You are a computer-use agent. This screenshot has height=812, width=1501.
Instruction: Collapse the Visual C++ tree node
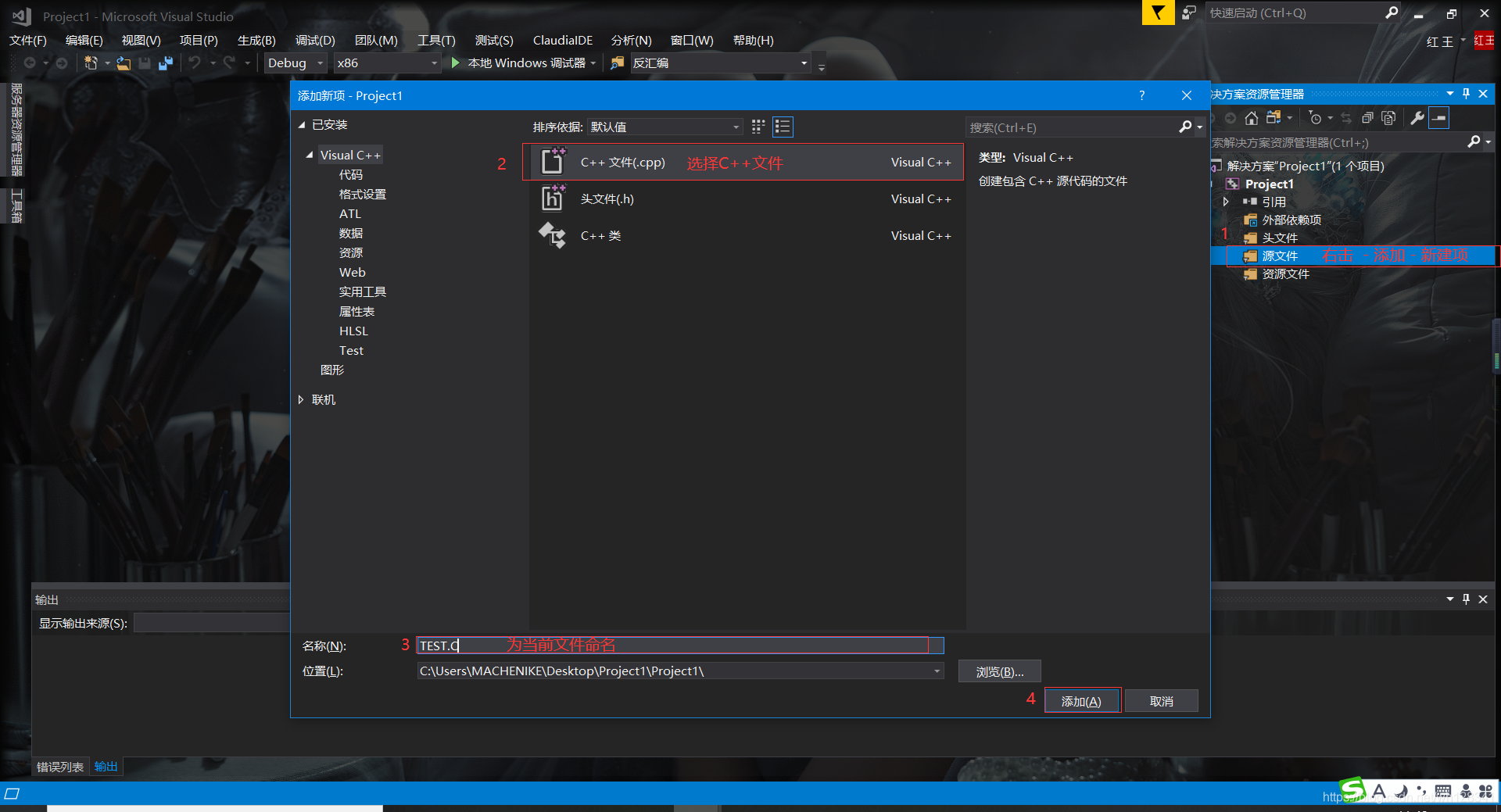coord(310,155)
